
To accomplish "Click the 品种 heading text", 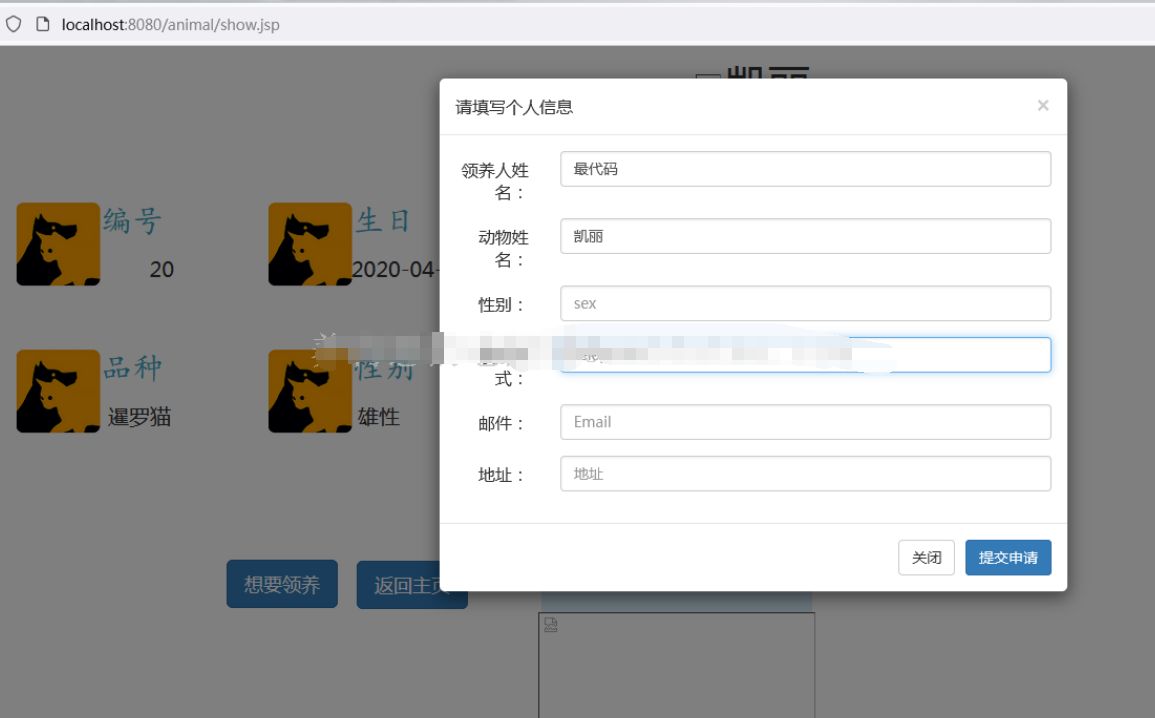I will 133,368.
